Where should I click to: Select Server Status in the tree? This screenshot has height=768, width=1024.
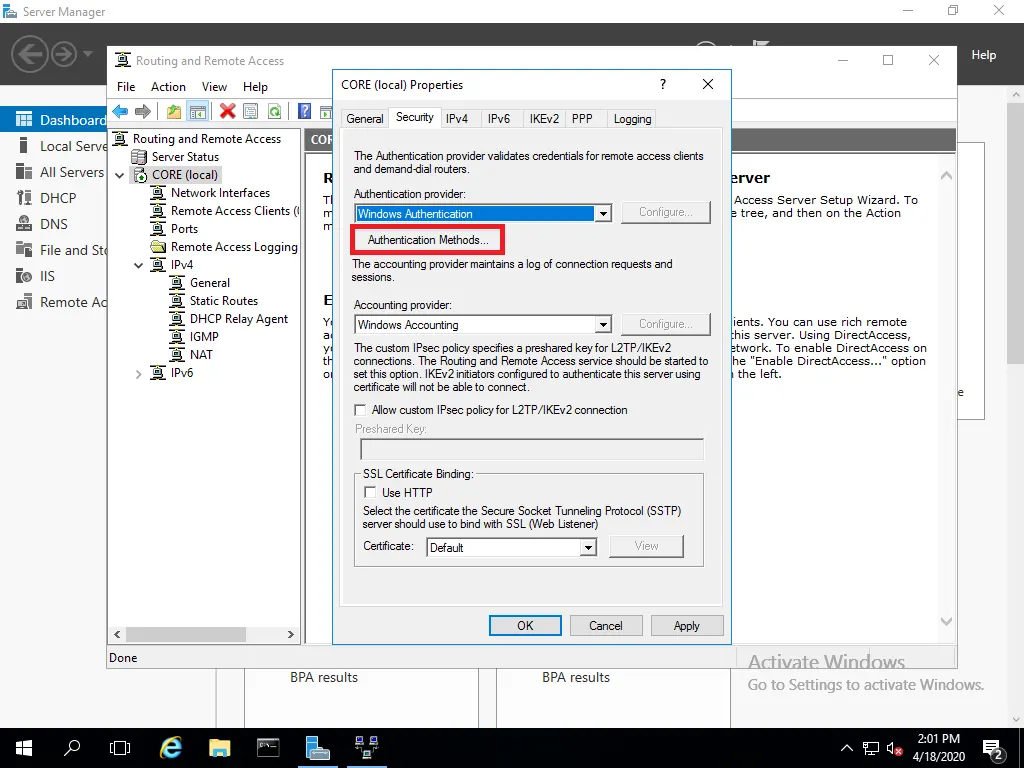pos(185,157)
